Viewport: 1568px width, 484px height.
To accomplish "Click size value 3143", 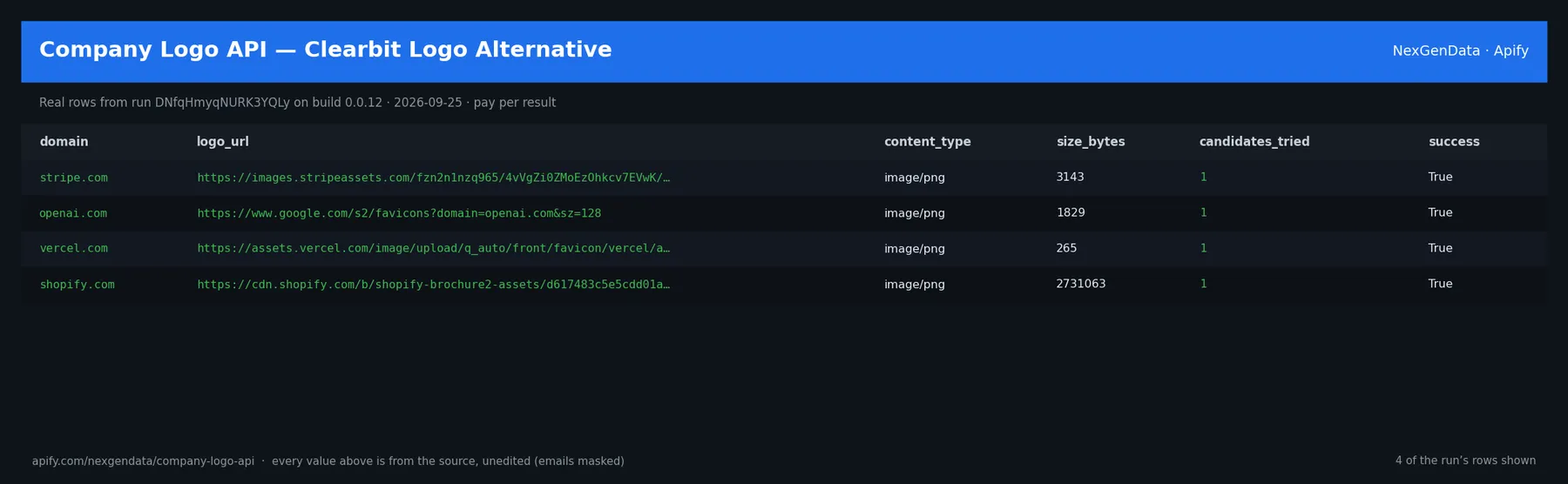I will coord(1070,177).
